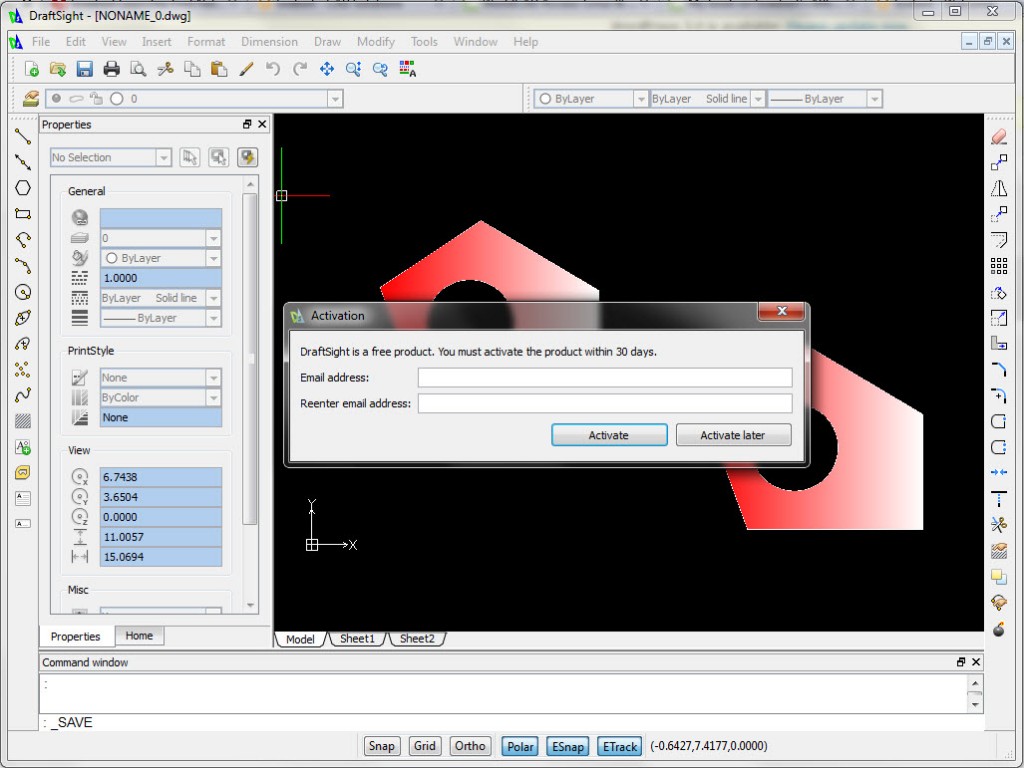1024x768 pixels.
Task: Toggle Ortho mode in the status bar
Action: point(470,746)
